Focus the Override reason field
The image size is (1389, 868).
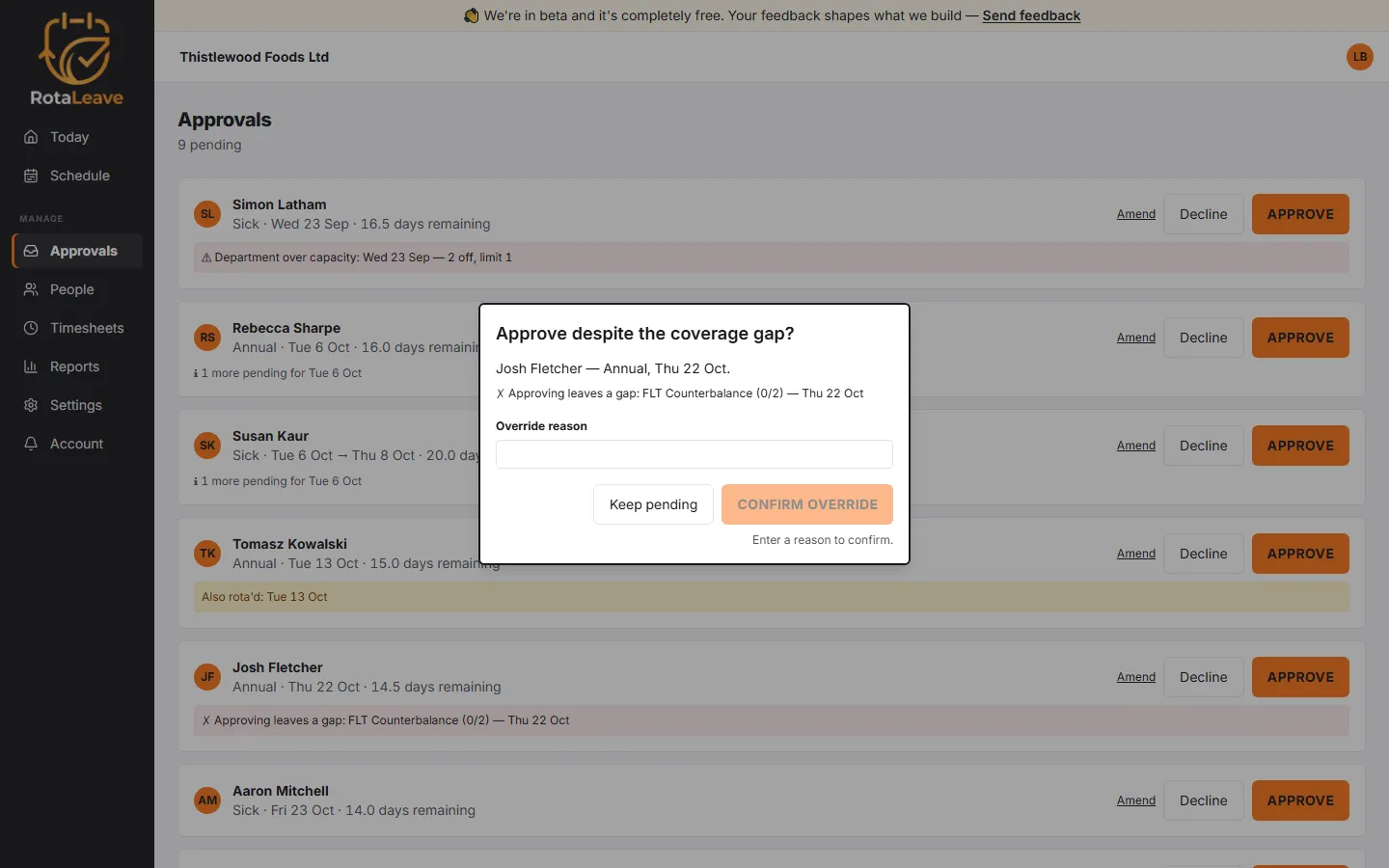(694, 454)
